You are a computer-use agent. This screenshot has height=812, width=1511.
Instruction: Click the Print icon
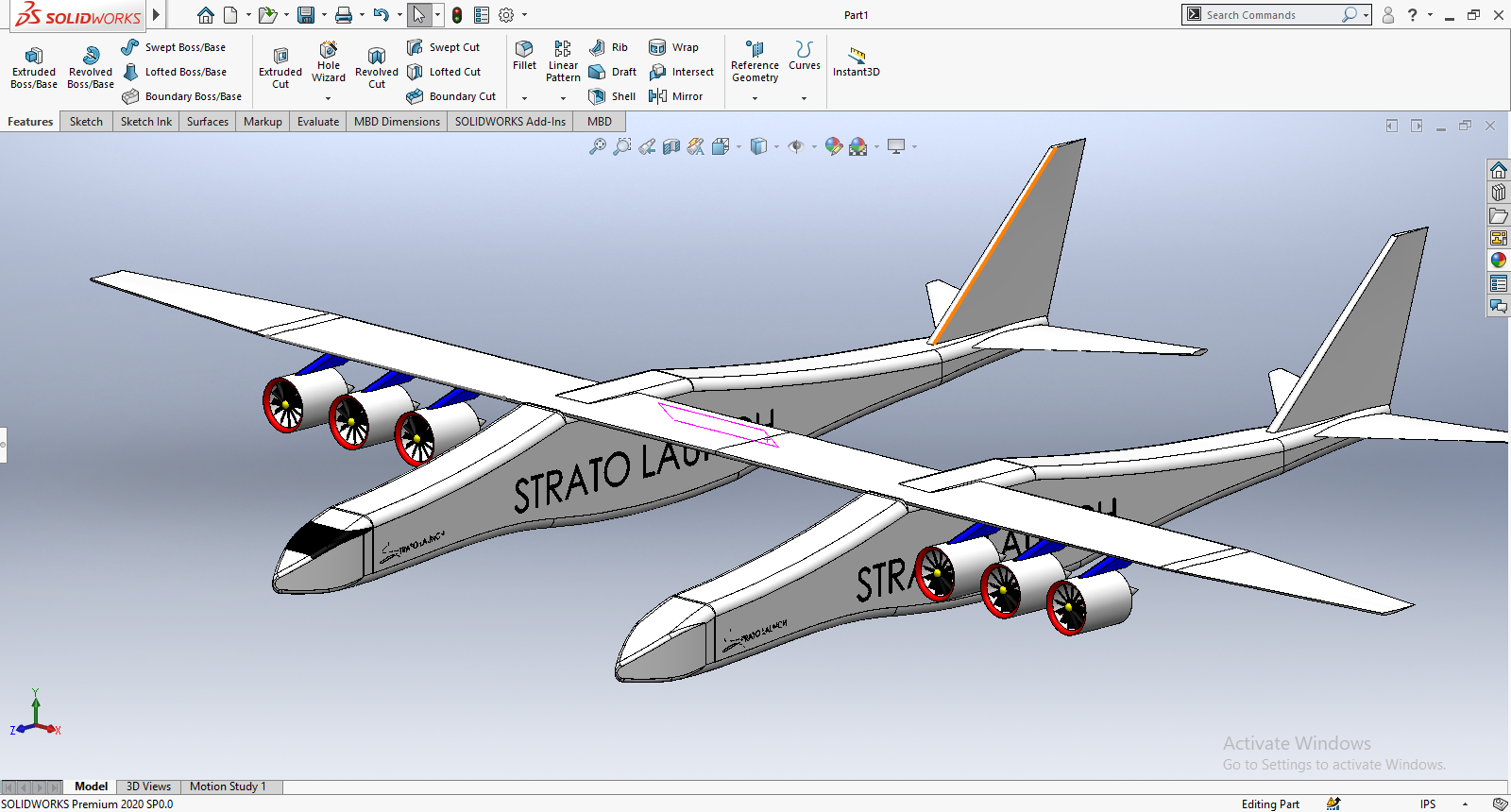[x=344, y=15]
